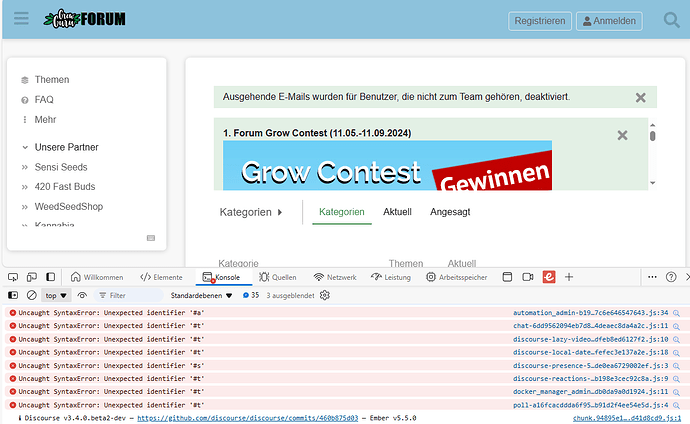Search the automation_admin error via magnifier icon

(x=676, y=314)
